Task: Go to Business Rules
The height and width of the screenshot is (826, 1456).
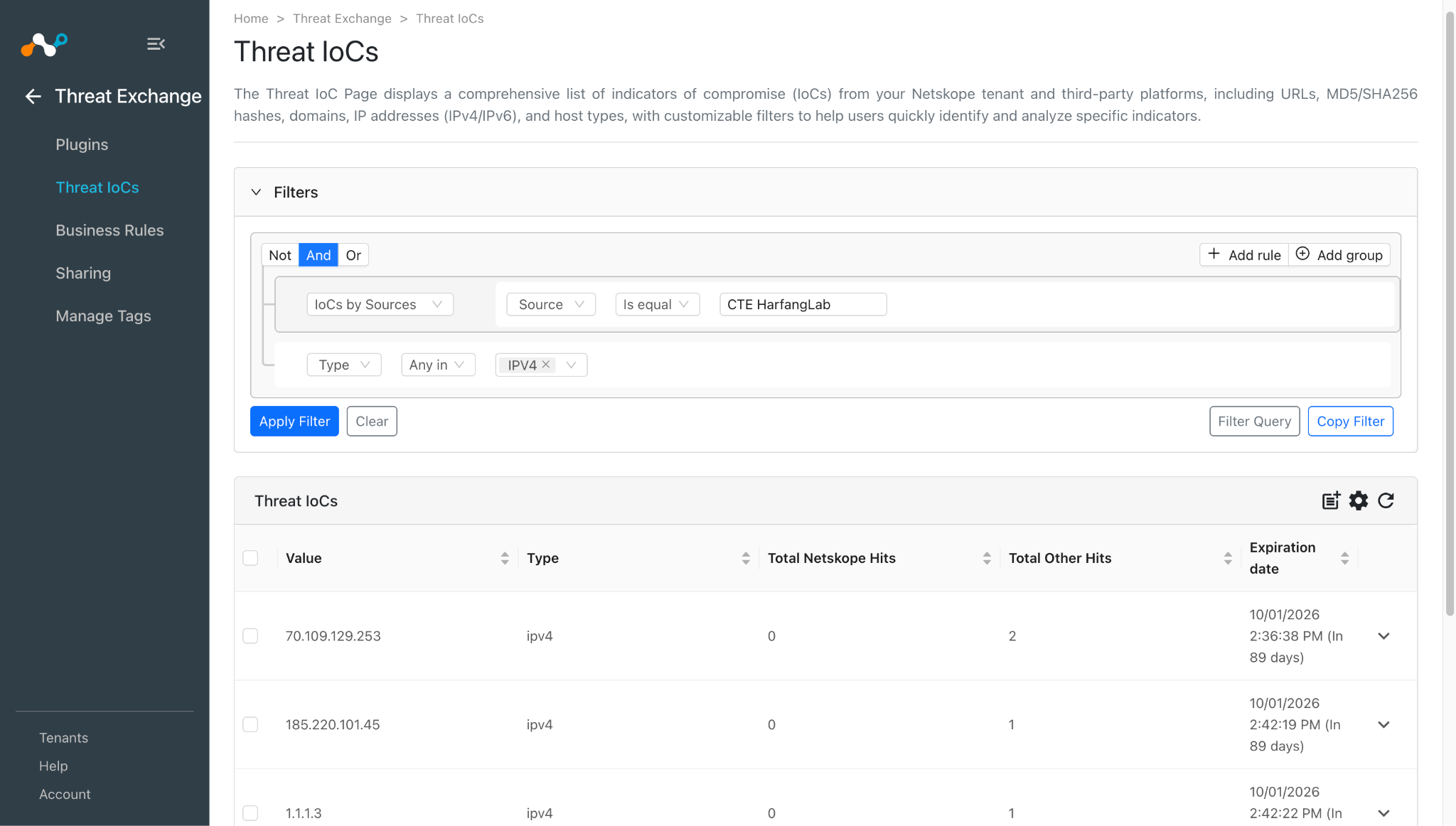Action: 109,230
